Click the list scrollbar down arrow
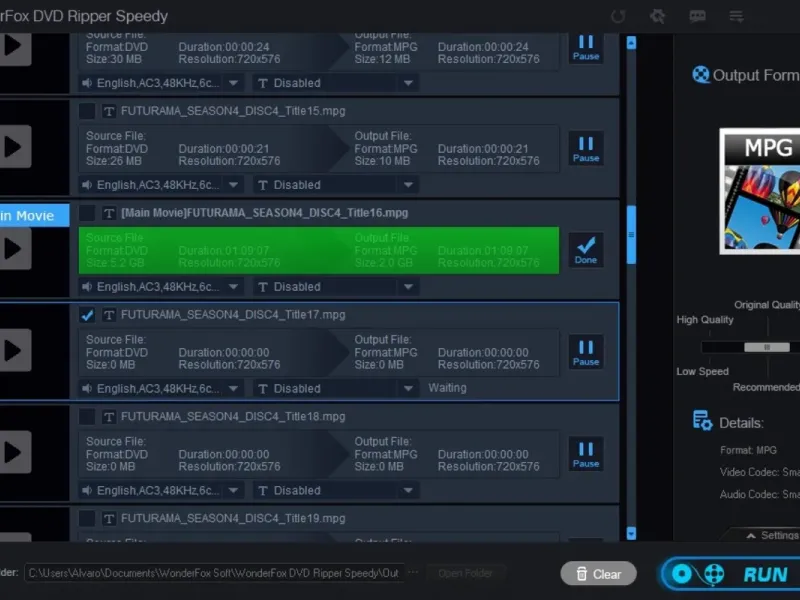Image resolution: width=800 pixels, height=600 pixels. point(631,533)
